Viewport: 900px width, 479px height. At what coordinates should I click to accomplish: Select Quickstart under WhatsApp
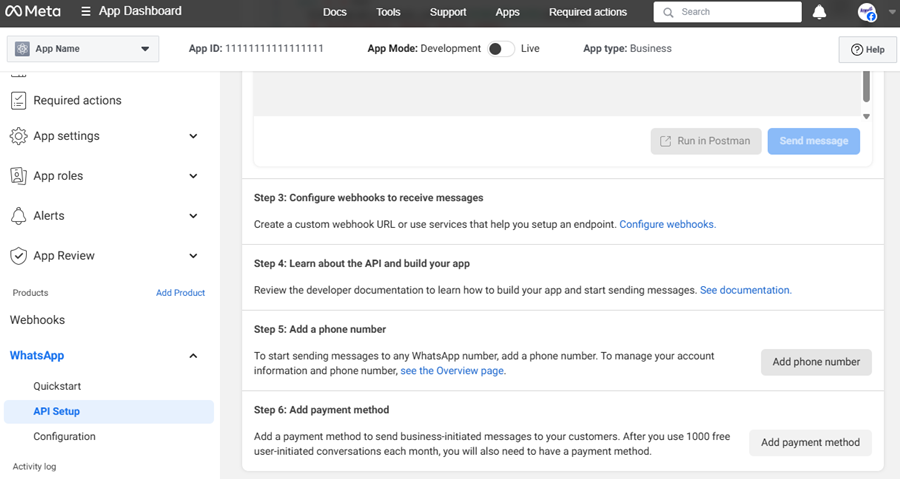(57, 386)
